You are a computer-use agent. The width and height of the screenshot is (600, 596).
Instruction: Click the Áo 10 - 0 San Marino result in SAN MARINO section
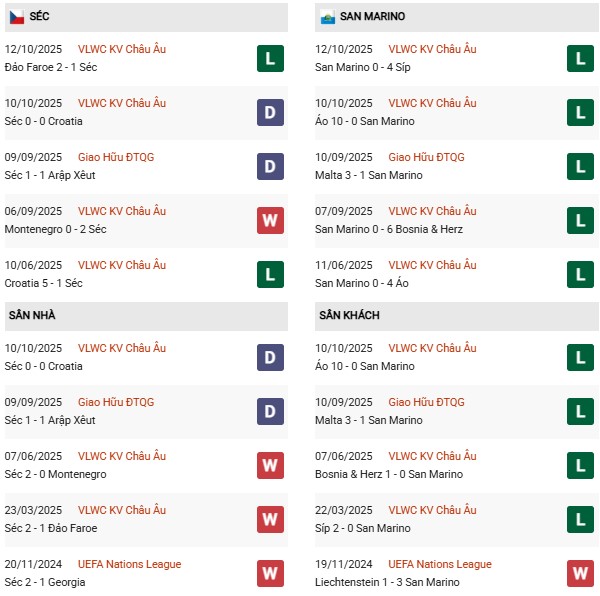[364, 121]
